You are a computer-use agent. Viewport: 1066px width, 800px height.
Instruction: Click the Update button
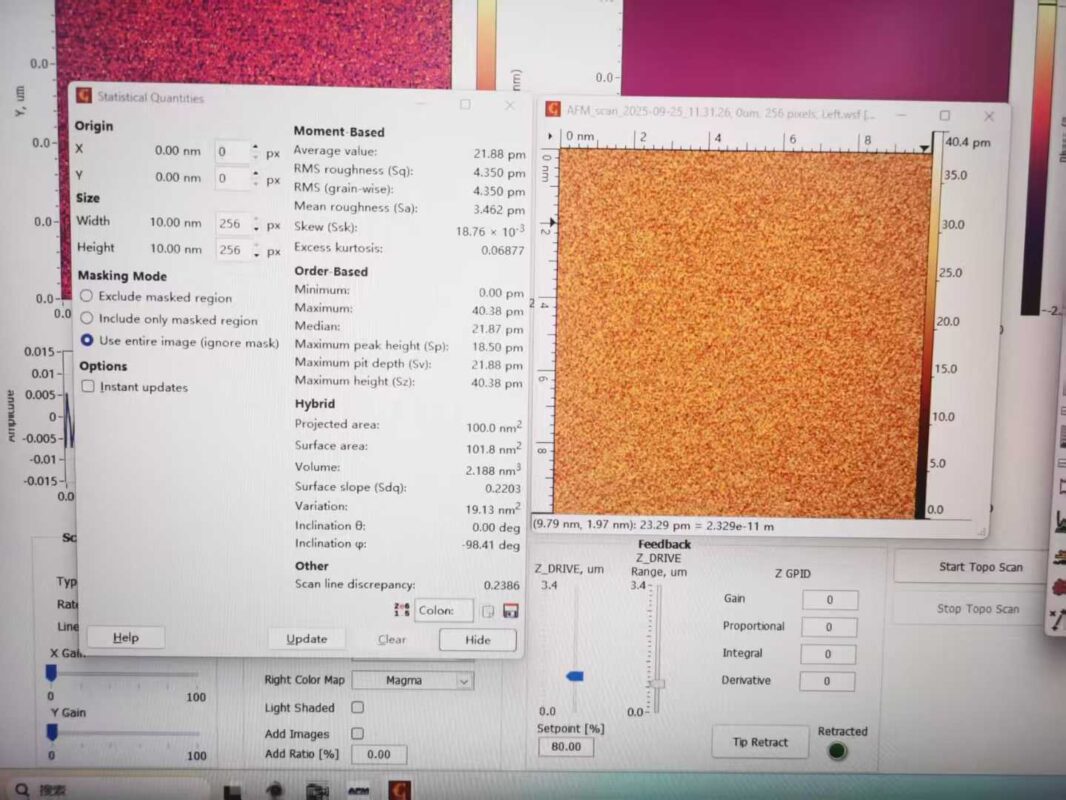pyautogui.click(x=306, y=639)
